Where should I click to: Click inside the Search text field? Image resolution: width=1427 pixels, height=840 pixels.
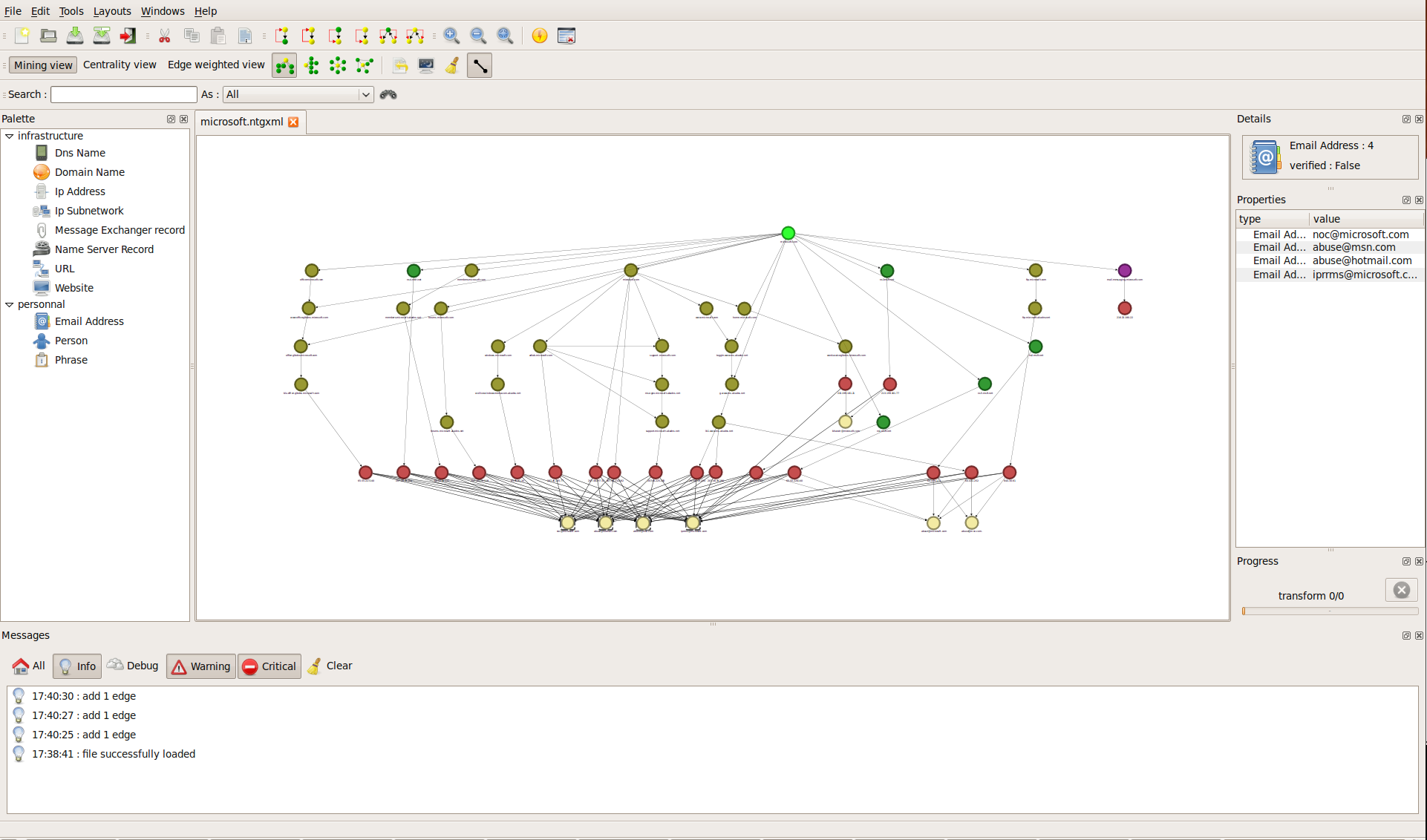tap(123, 94)
